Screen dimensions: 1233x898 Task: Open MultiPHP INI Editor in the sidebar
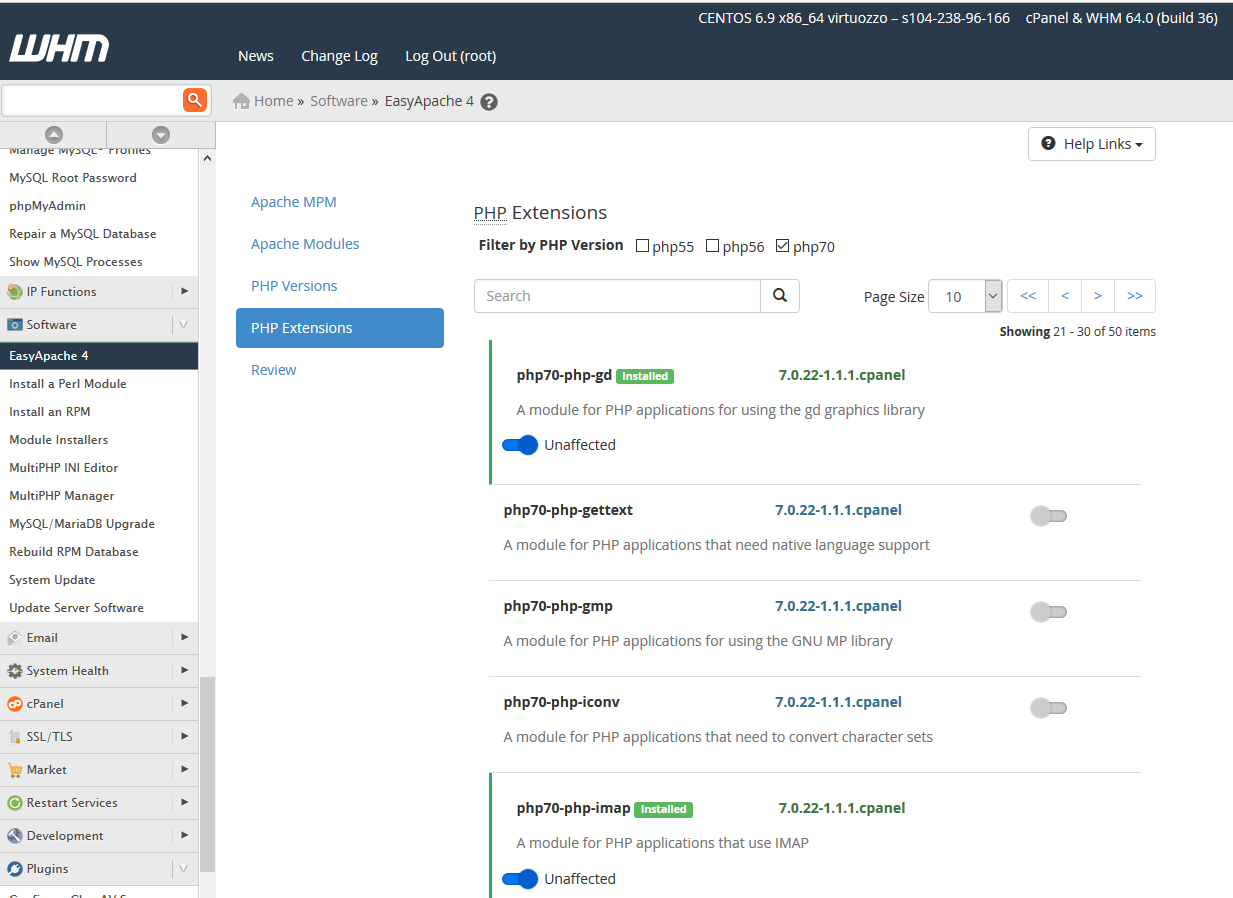64,468
